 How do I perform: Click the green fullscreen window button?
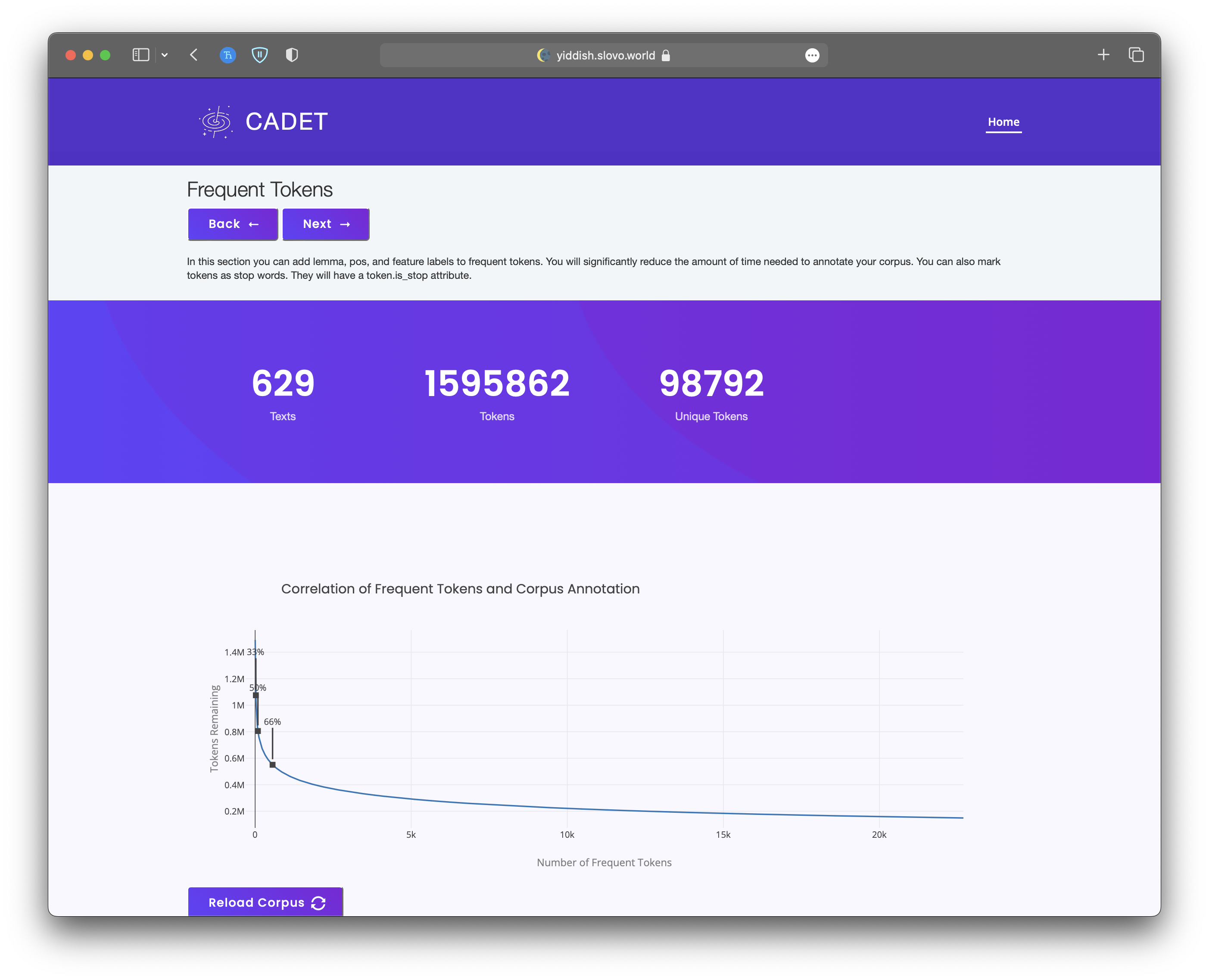click(x=105, y=55)
